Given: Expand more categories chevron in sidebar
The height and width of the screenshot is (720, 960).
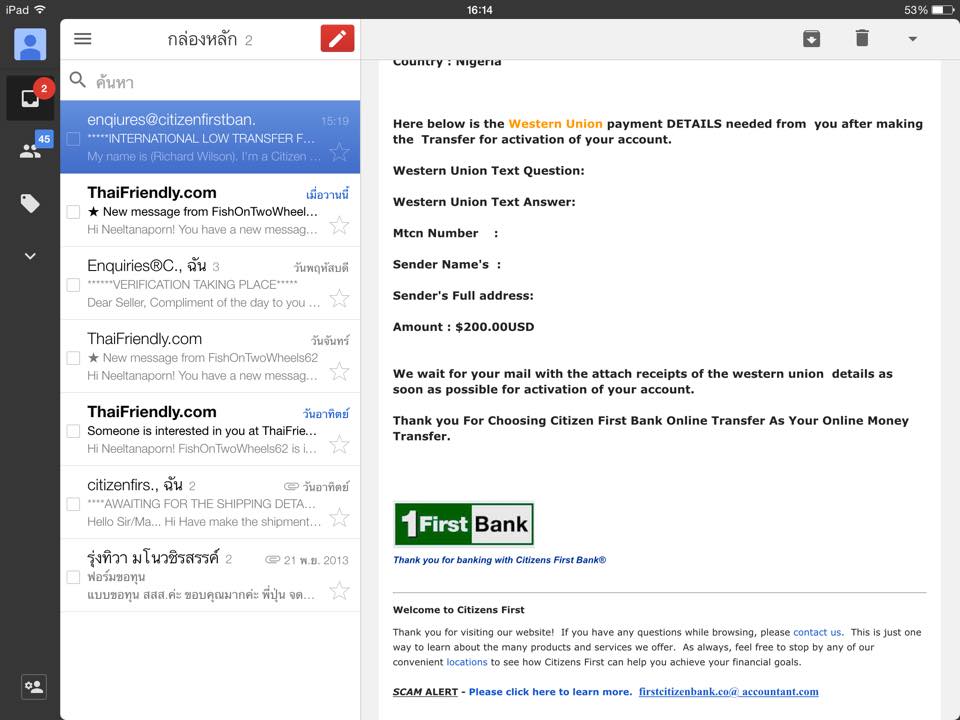Looking at the screenshot, I should (x=30, y=256).
